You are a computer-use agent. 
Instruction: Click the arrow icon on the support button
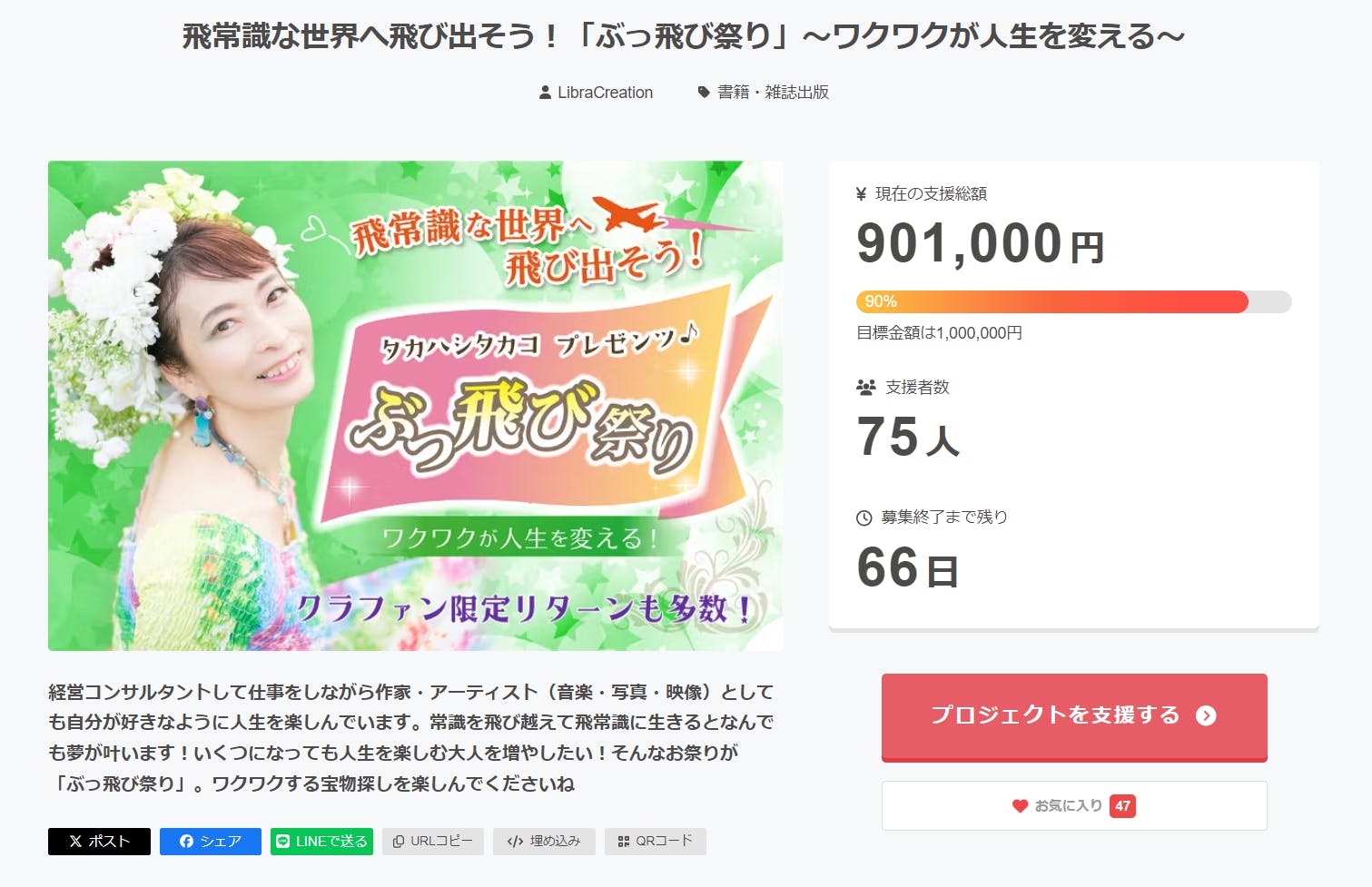[1206, 716]
